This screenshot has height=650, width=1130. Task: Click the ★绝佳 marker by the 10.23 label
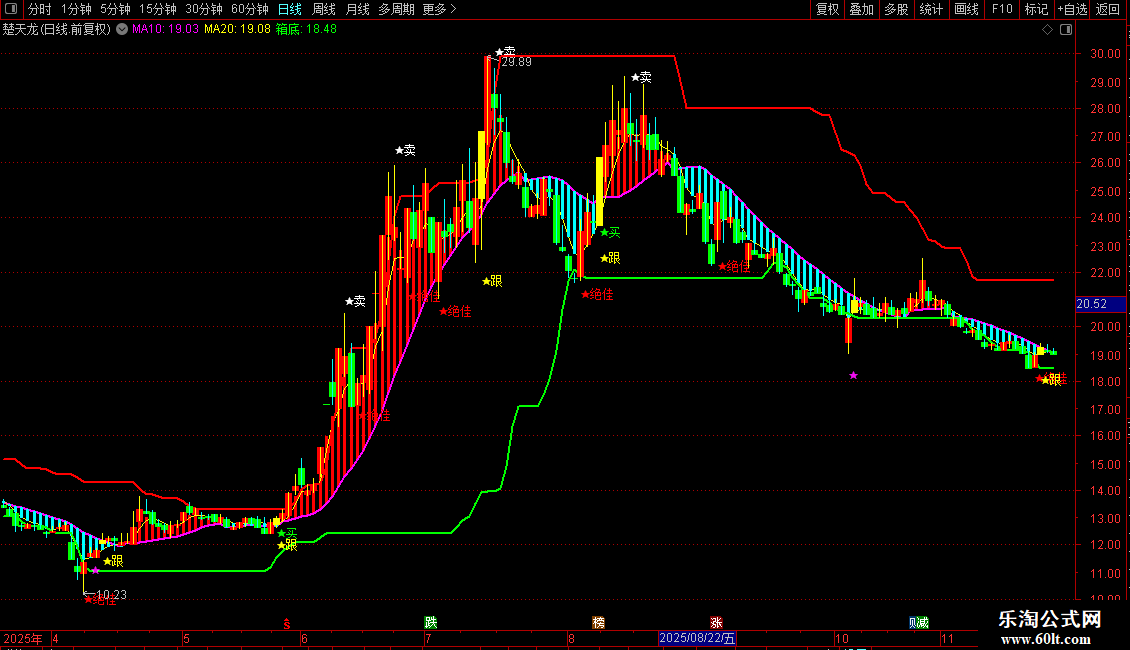point(100,600)
